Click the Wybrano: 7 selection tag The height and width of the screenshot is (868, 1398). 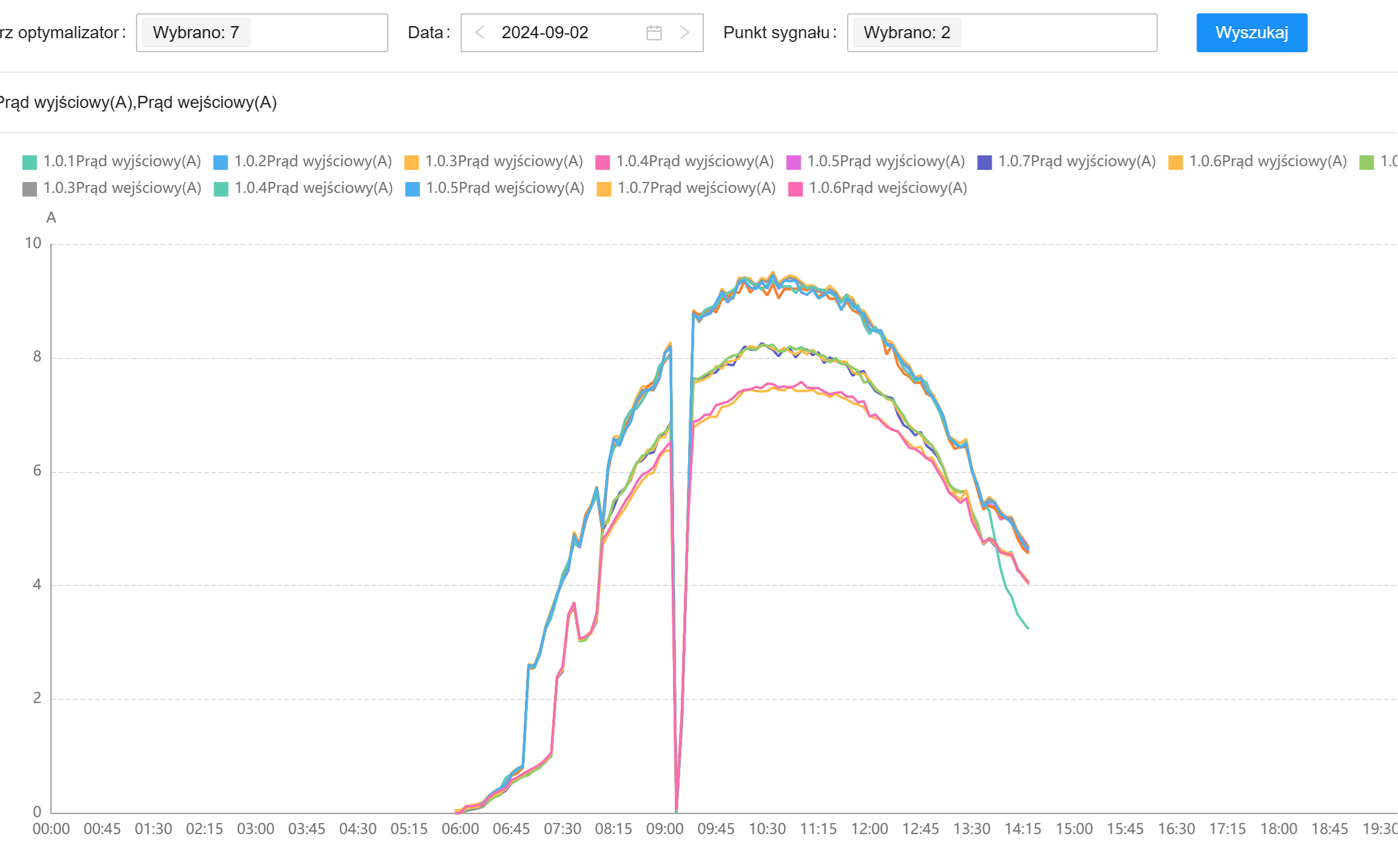[x=195, y=33]
